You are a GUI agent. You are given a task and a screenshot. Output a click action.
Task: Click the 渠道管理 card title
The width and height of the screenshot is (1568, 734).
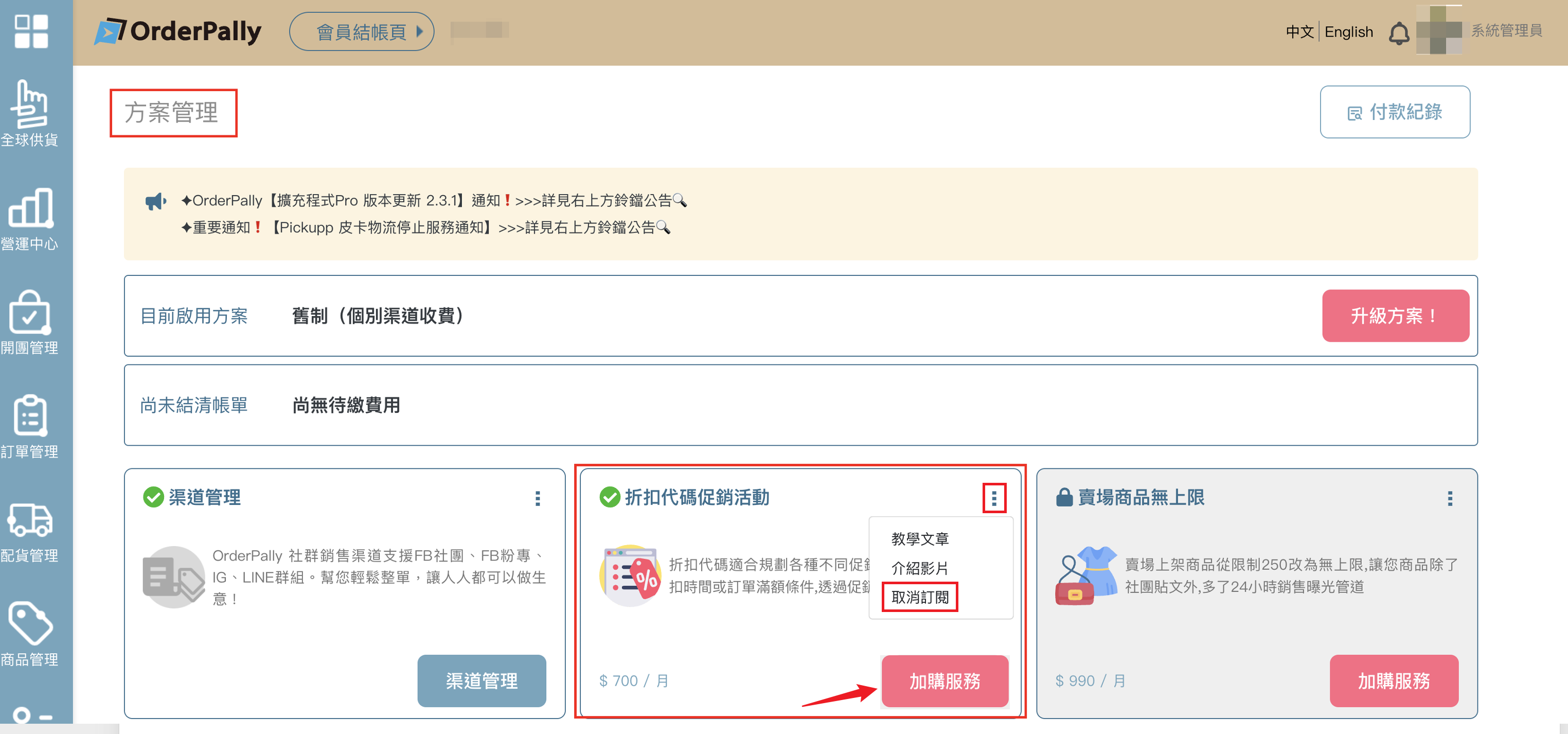[x=205, y=497]
